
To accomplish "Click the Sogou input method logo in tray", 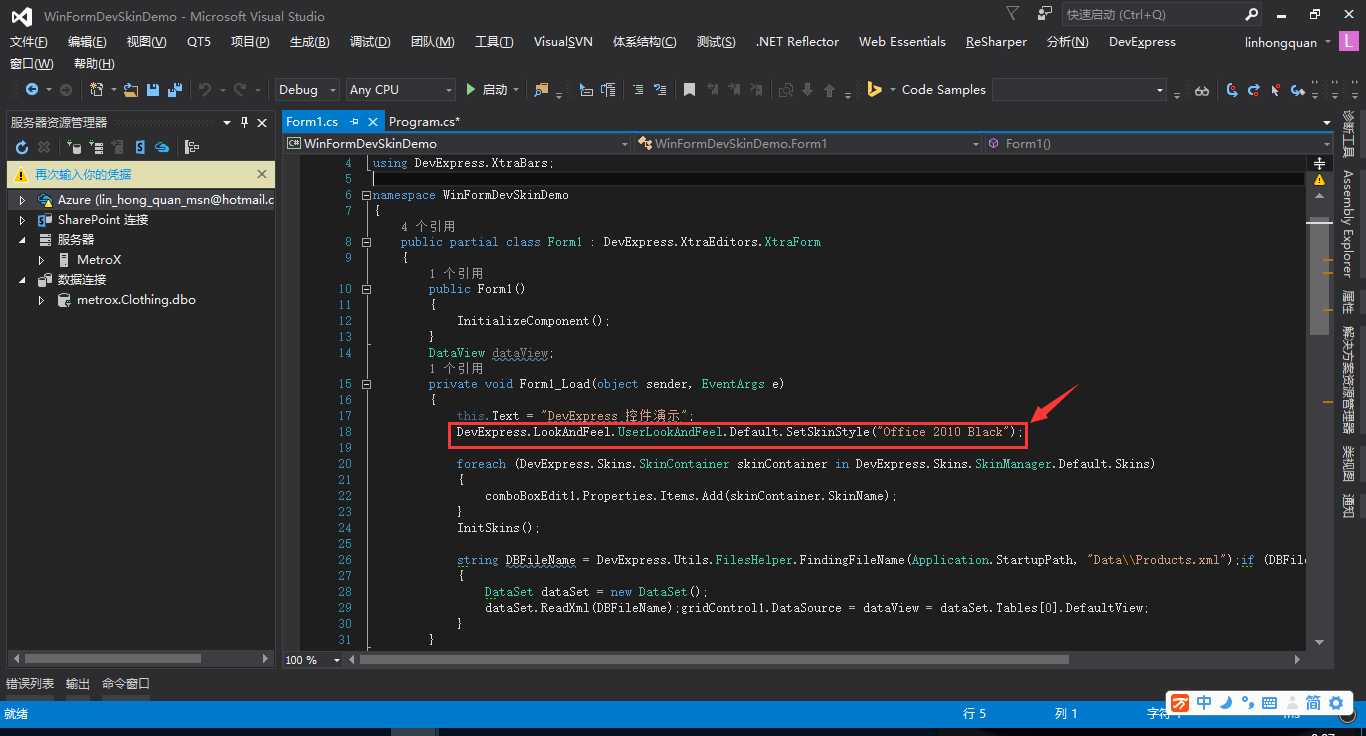I will (1180, 703).
